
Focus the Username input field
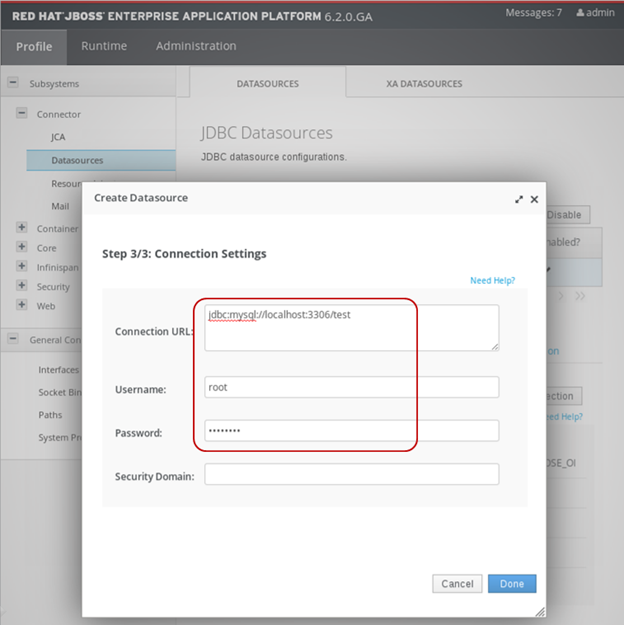pos(351,387)
